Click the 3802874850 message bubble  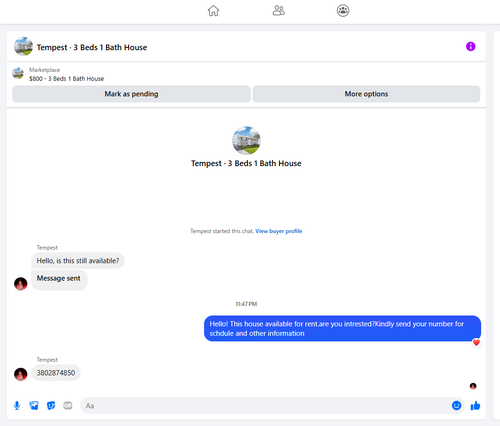(x=56, y=373)
